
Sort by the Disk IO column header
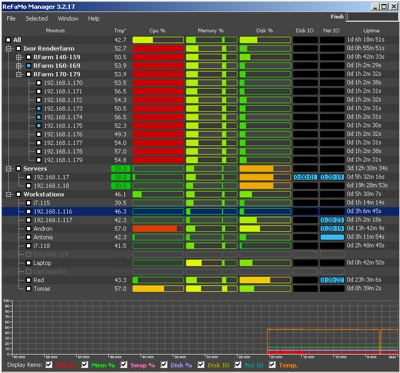tap(305, 31)
